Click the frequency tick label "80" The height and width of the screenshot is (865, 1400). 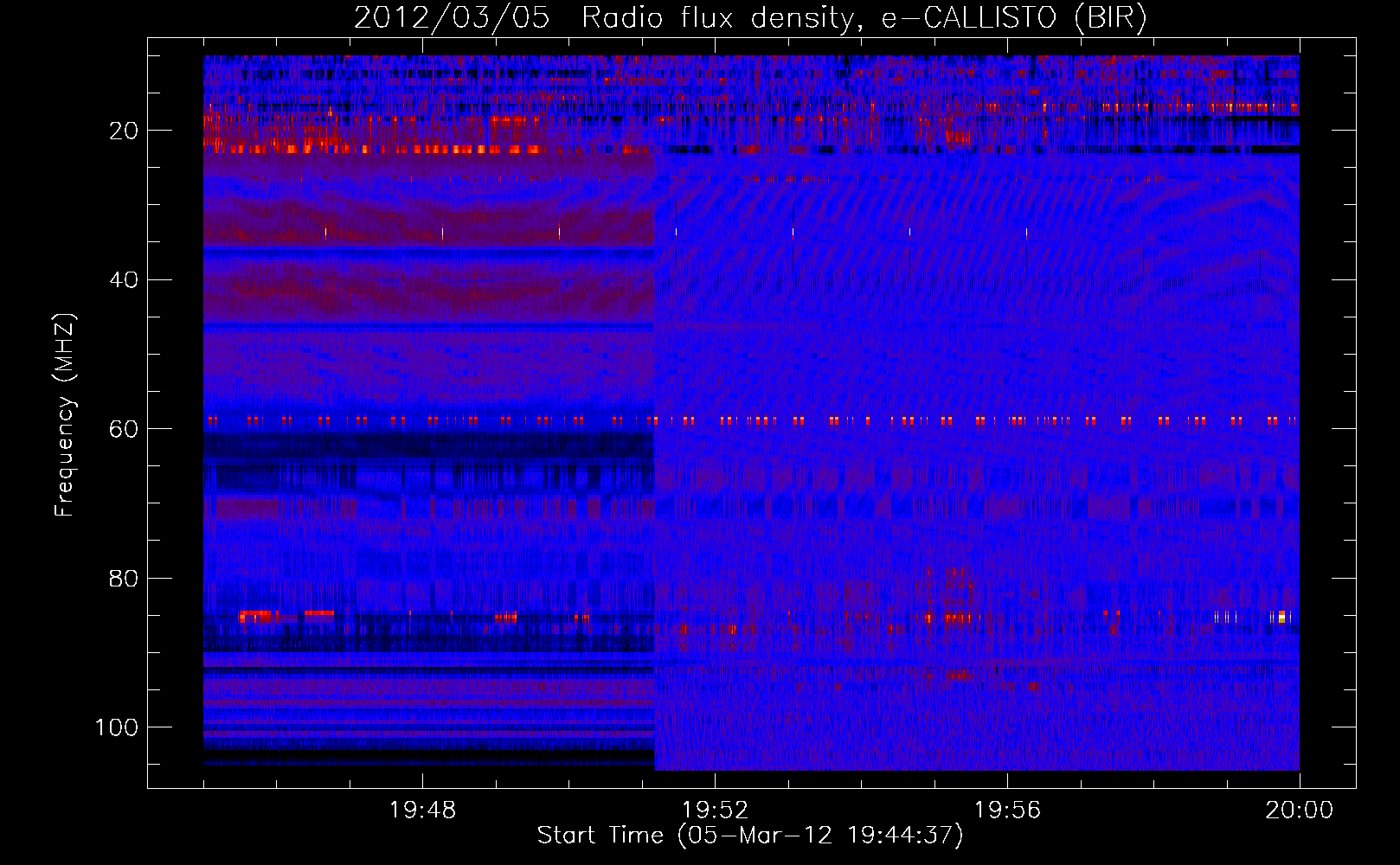click(124, 579)
